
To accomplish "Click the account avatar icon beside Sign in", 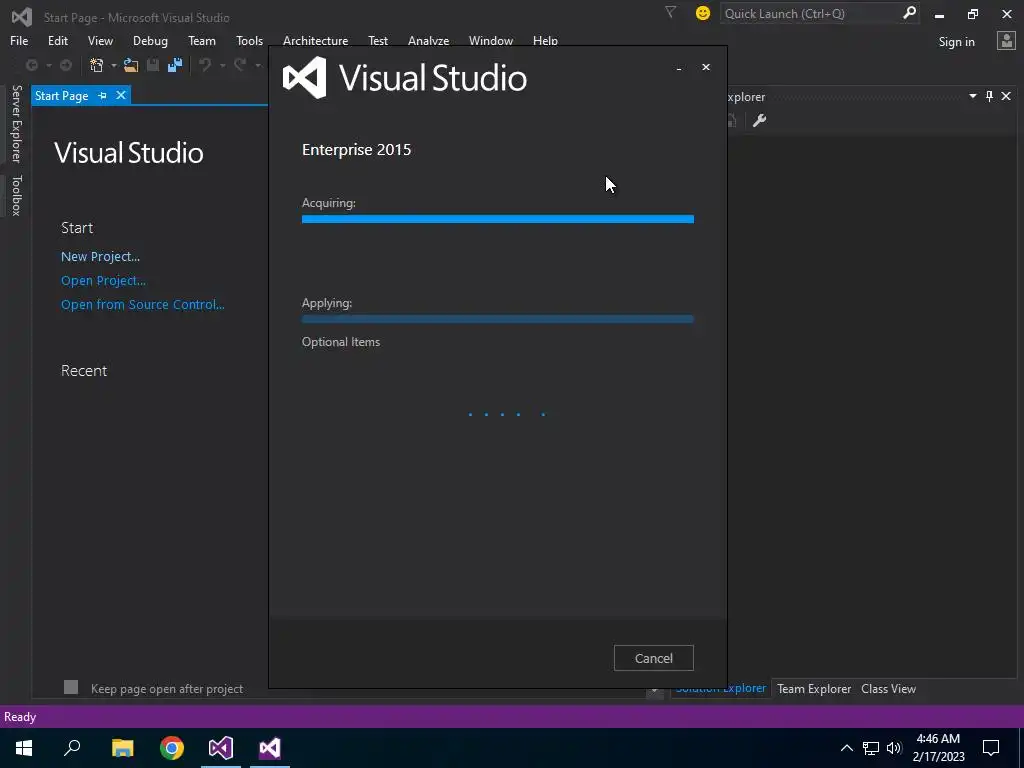I will 1006,41.
